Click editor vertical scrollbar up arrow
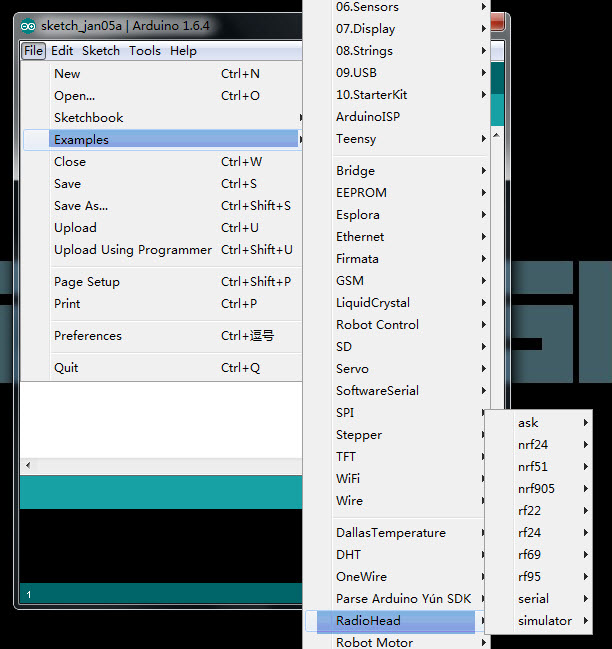612x649 pixels. tap(497, 135)
